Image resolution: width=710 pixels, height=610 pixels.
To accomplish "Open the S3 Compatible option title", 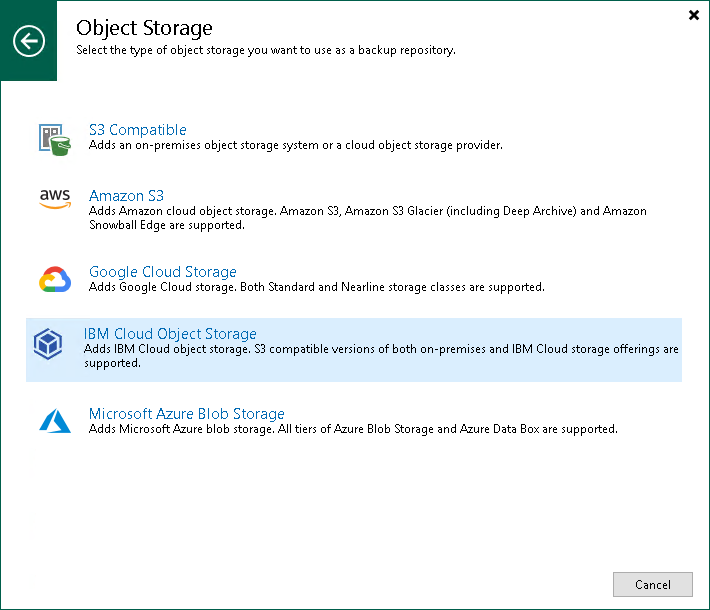I will (x=137, y=130).
